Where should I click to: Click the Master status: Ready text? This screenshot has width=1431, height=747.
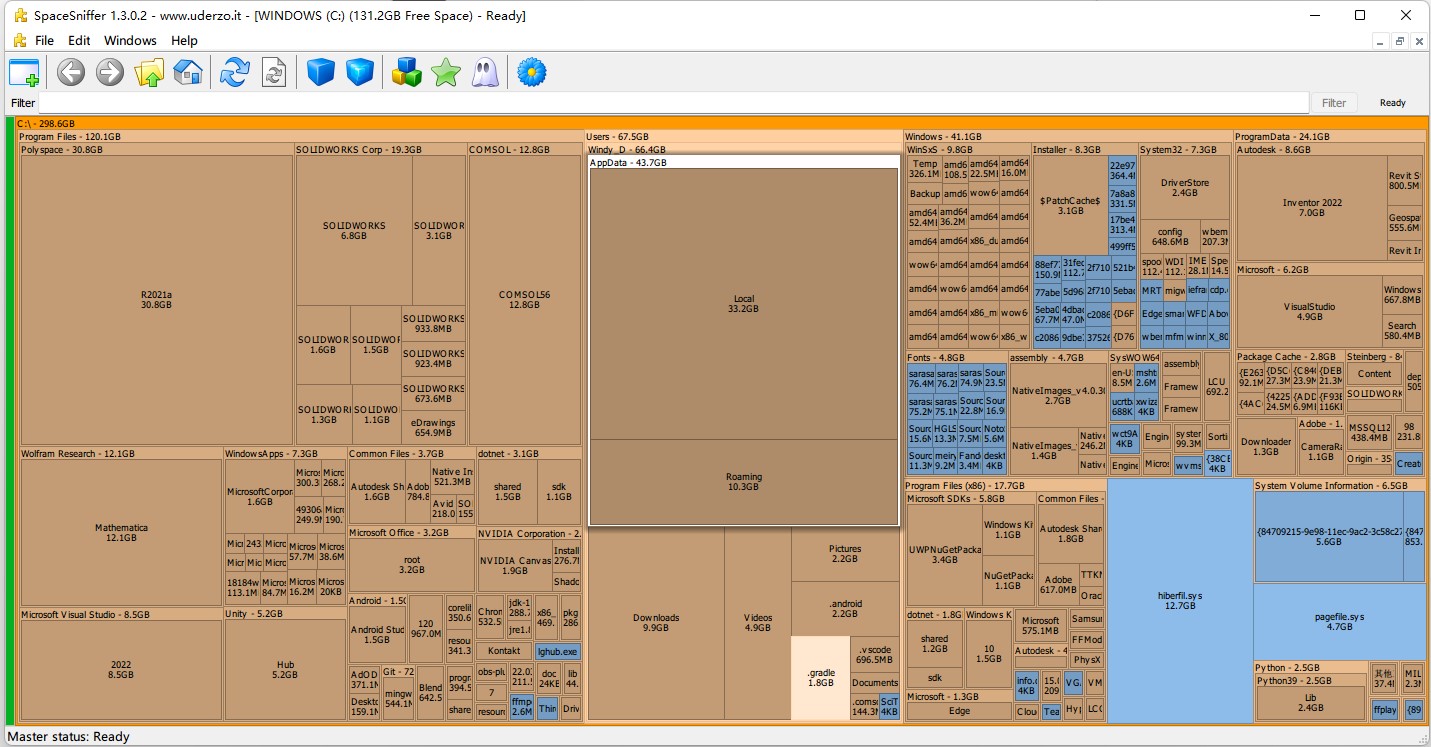(x=69, y=737)
